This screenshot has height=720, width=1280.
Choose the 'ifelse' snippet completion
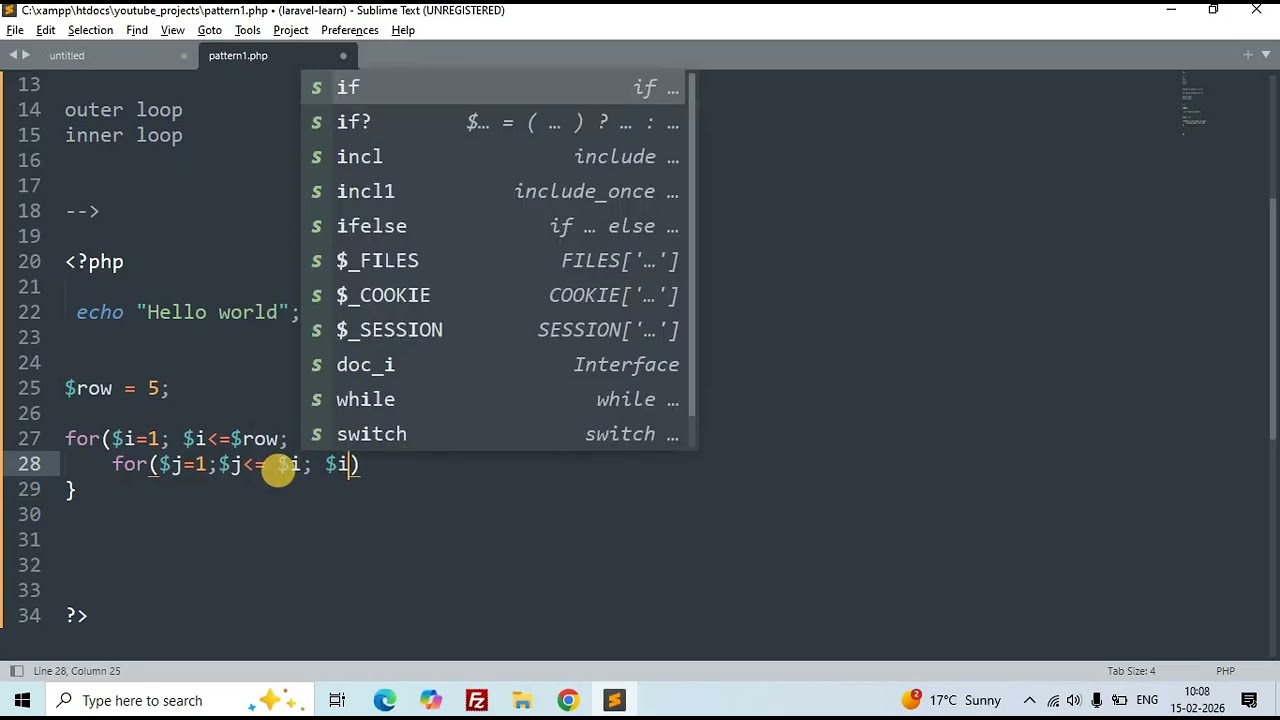[495, 226]
